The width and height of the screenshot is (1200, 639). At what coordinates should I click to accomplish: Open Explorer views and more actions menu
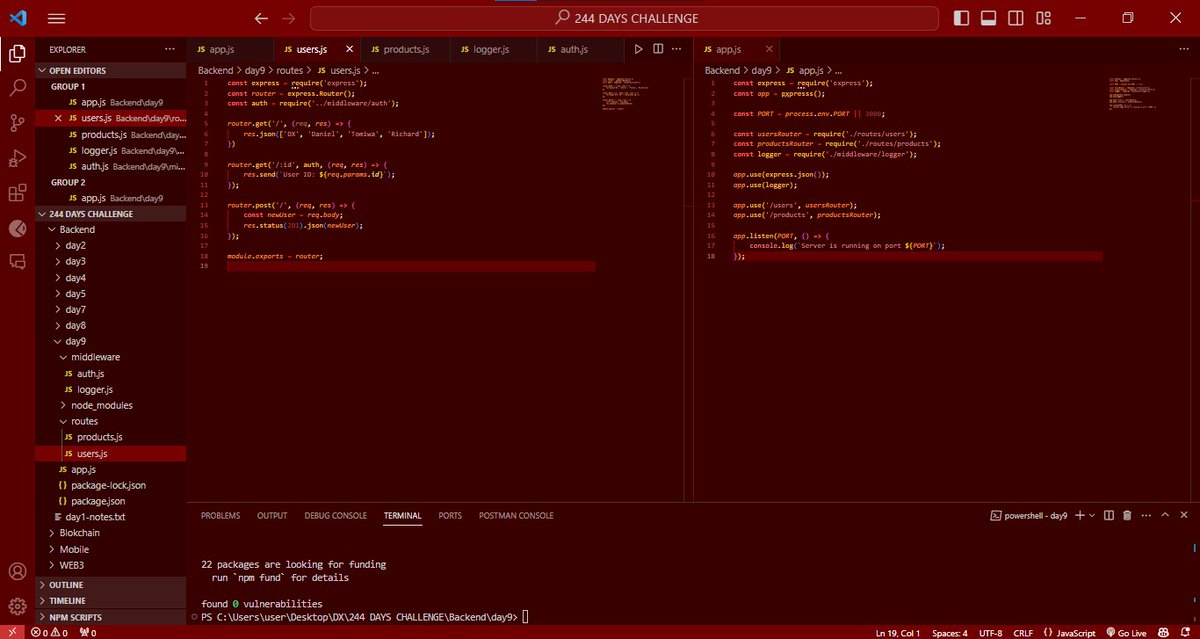tap(169, 49)
